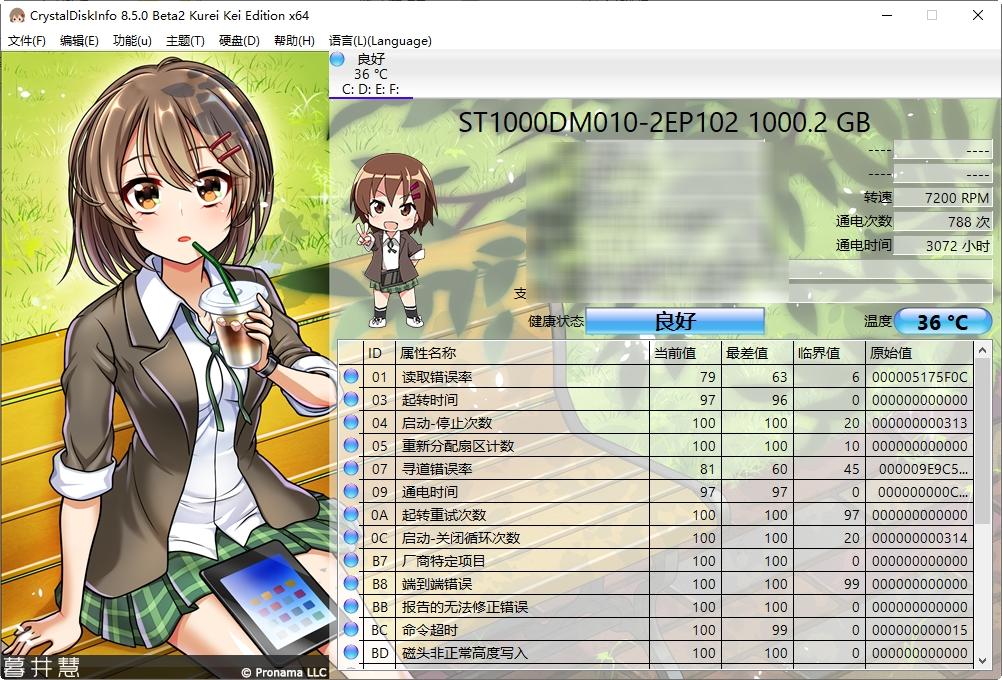Click raw value 000000000314
1002x680 pixels.
[x=920, y=538]
